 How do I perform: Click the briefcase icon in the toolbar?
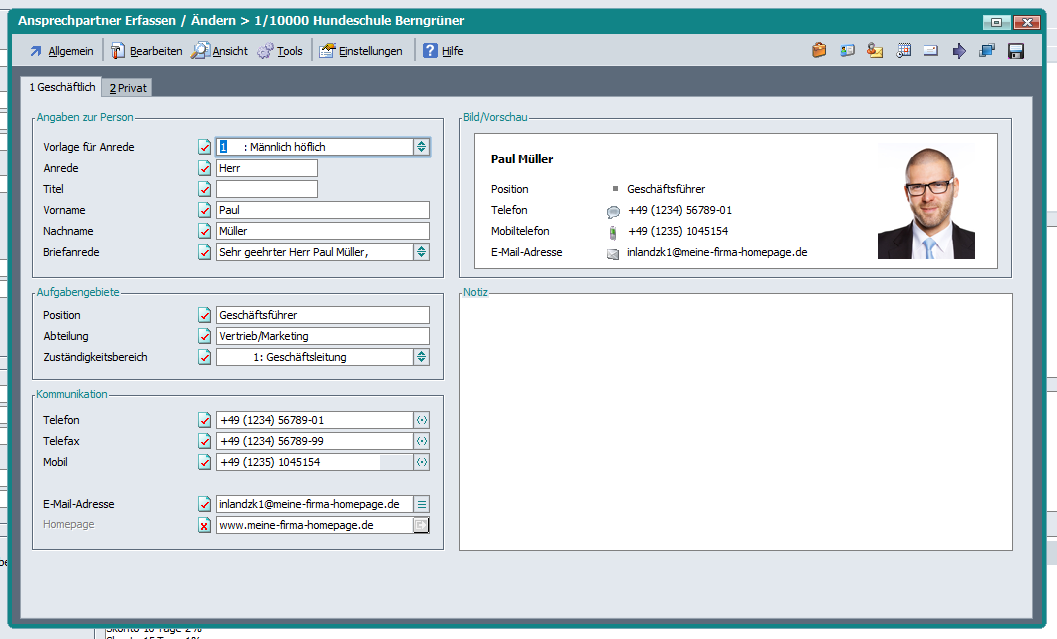pos(819,51)
